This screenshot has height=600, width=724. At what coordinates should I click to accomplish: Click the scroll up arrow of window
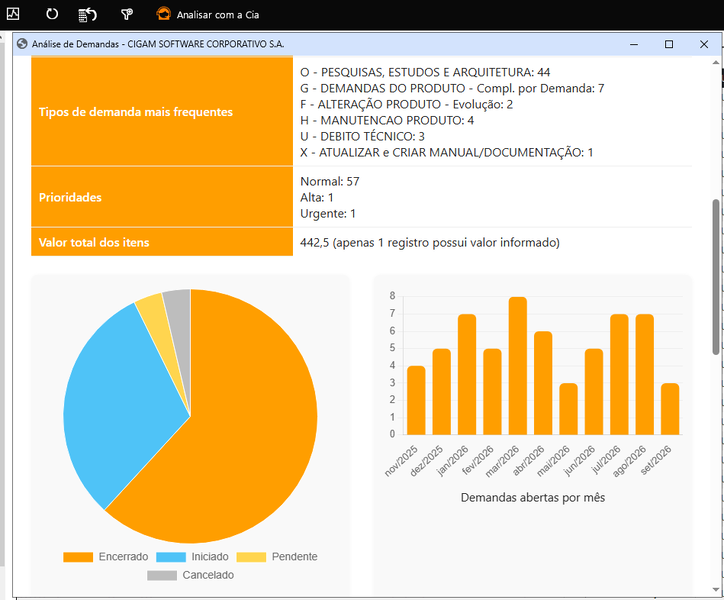tap(716, 62)
